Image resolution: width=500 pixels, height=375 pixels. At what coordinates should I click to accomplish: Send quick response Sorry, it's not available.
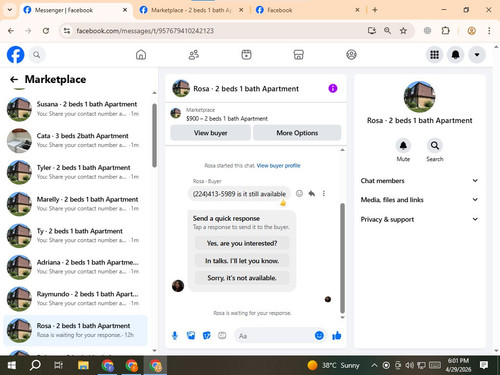click(242, 278)
